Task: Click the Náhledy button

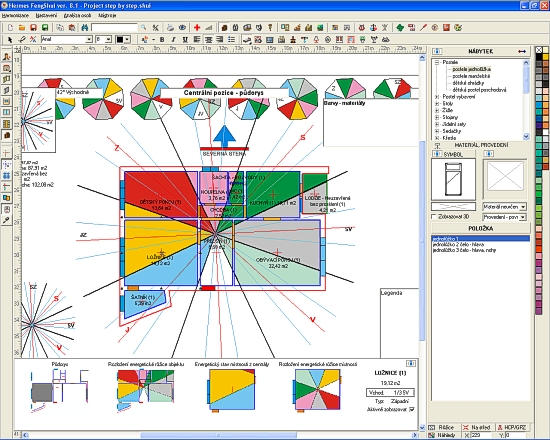Action: pyautogui.click(x=444, y=435)
